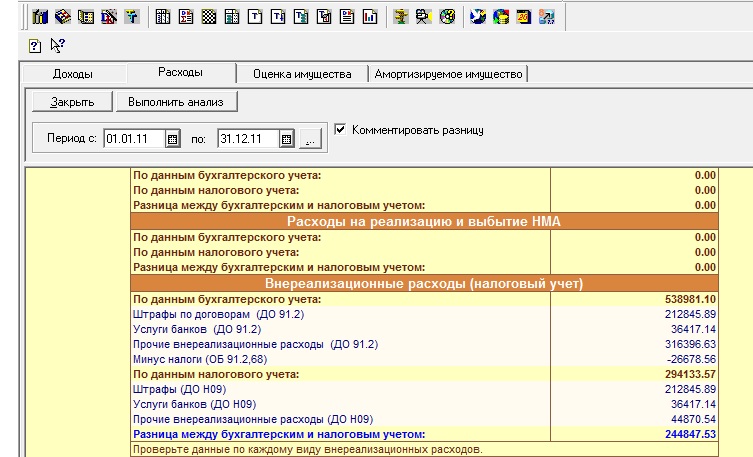The height and width of the screenshot is (457, 753).
Task: Click the question mark help icon
Action: tap(35, 44)
